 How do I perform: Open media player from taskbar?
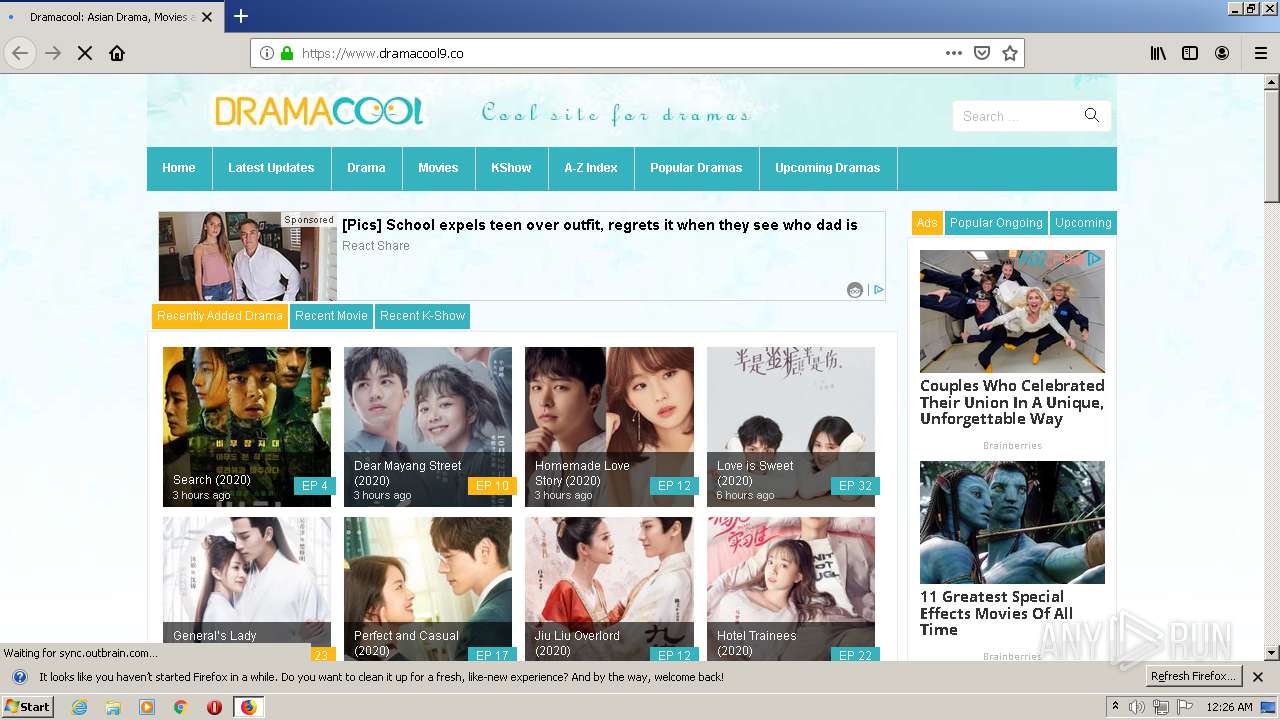click(147, 707)
